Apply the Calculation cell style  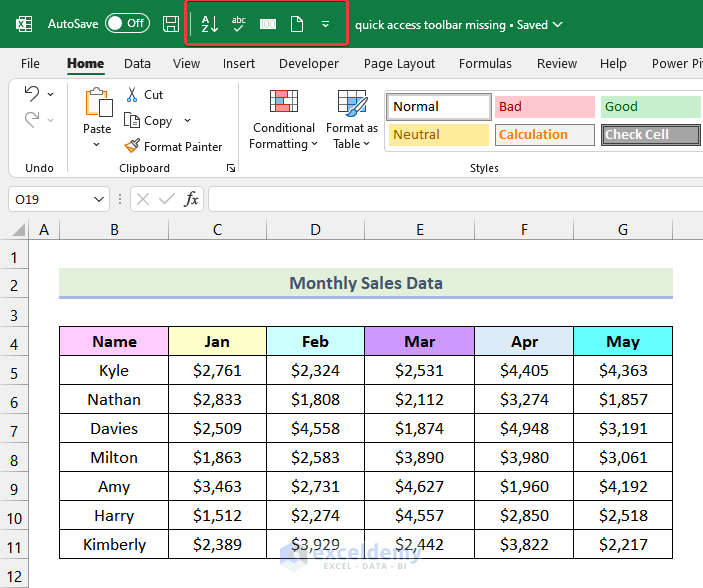[x=545, y=135]
